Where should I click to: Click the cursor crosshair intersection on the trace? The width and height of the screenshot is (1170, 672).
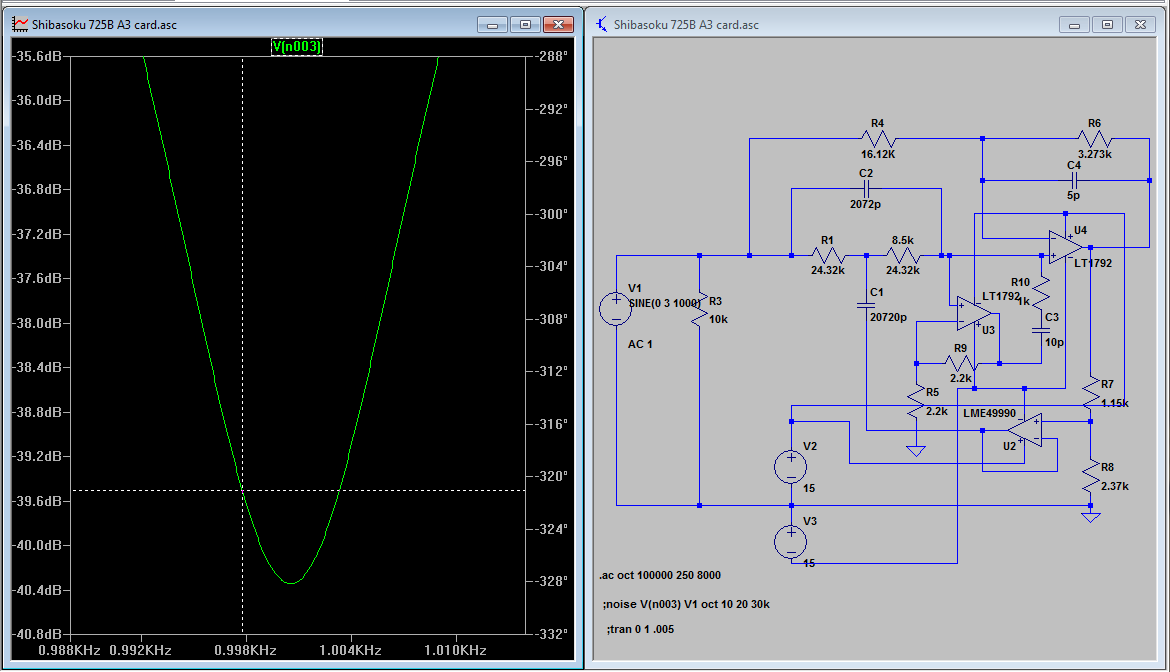(243, 491)
